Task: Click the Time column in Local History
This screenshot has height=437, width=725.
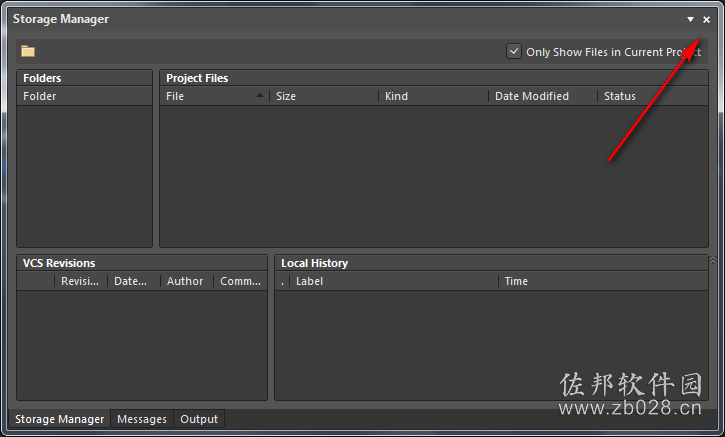Action: (603, 281)
